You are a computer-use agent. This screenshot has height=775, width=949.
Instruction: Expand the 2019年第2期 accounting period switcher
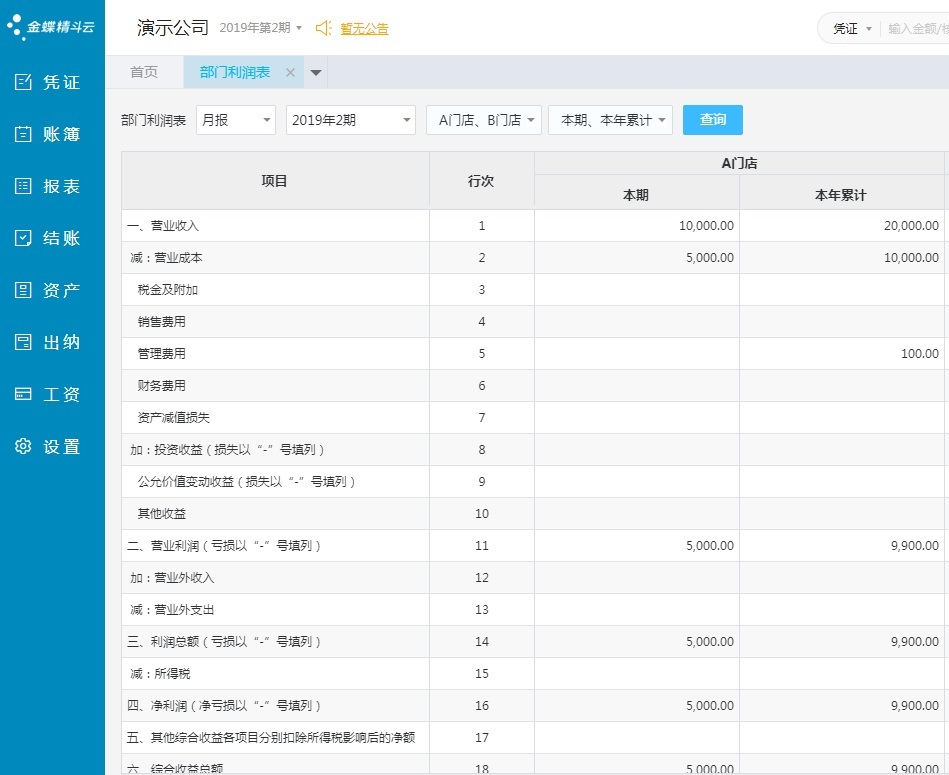[261, 28]
